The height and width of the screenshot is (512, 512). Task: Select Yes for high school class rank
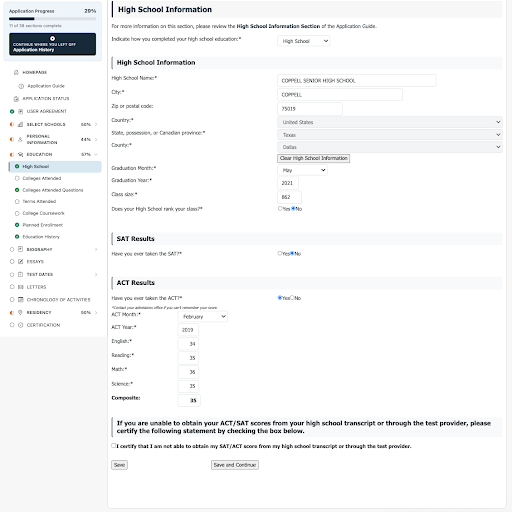(x=280, y=209)
